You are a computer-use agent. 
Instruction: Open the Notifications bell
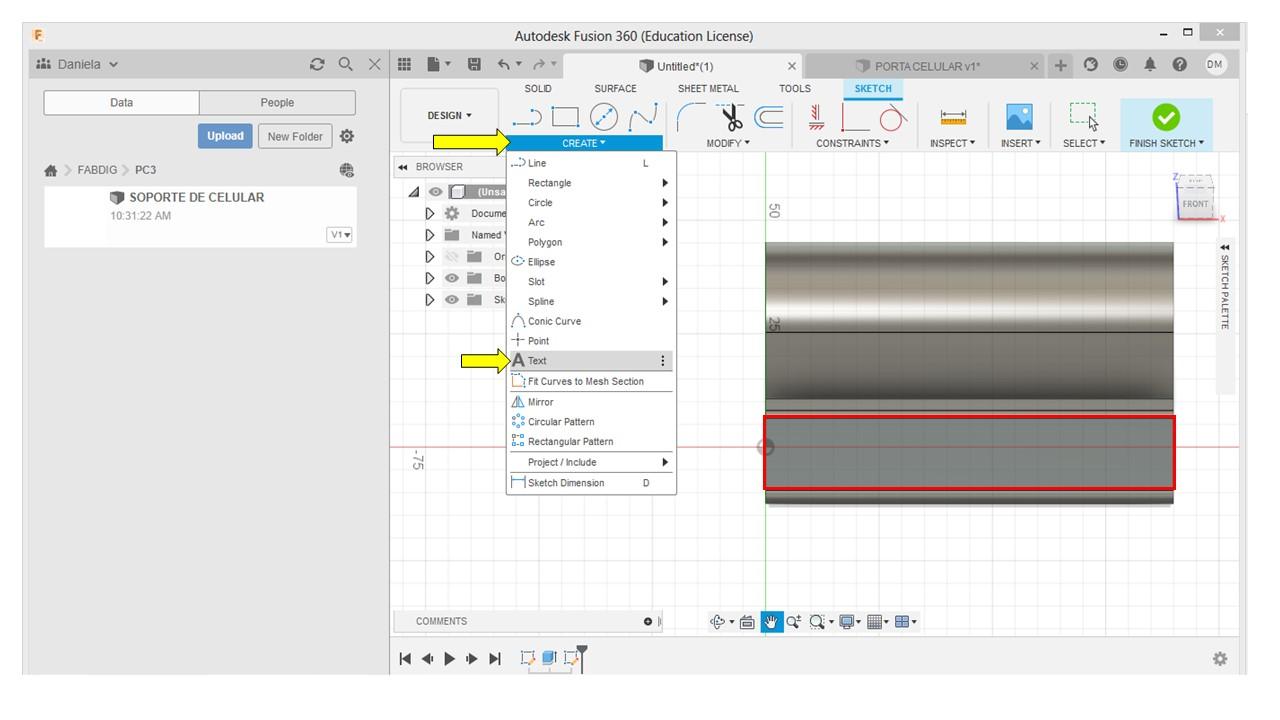pos(1150,65)
